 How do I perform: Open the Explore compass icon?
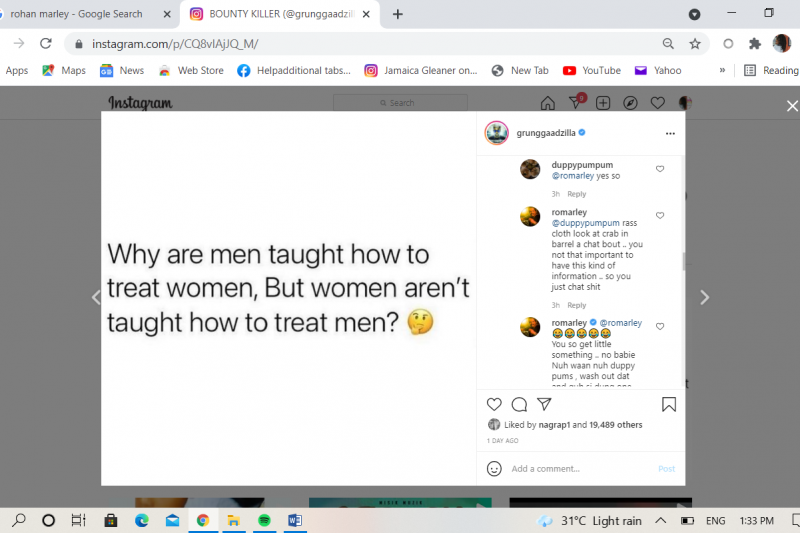(630, 103)
